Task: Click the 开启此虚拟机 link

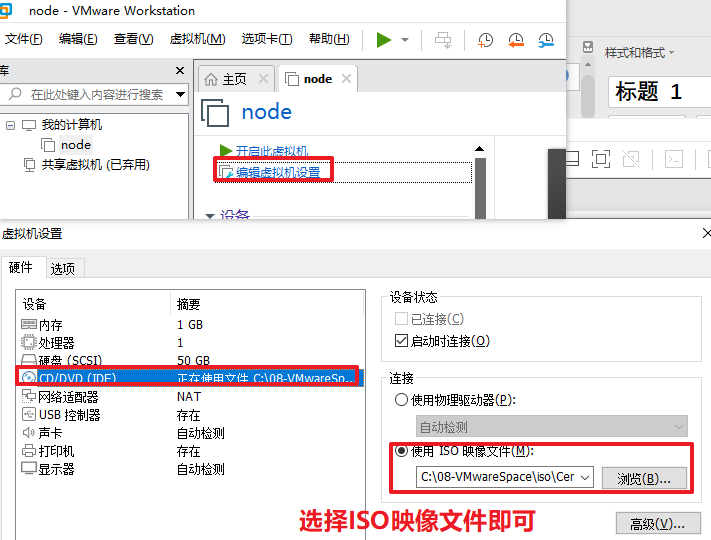Action: [x=272, y=151]
